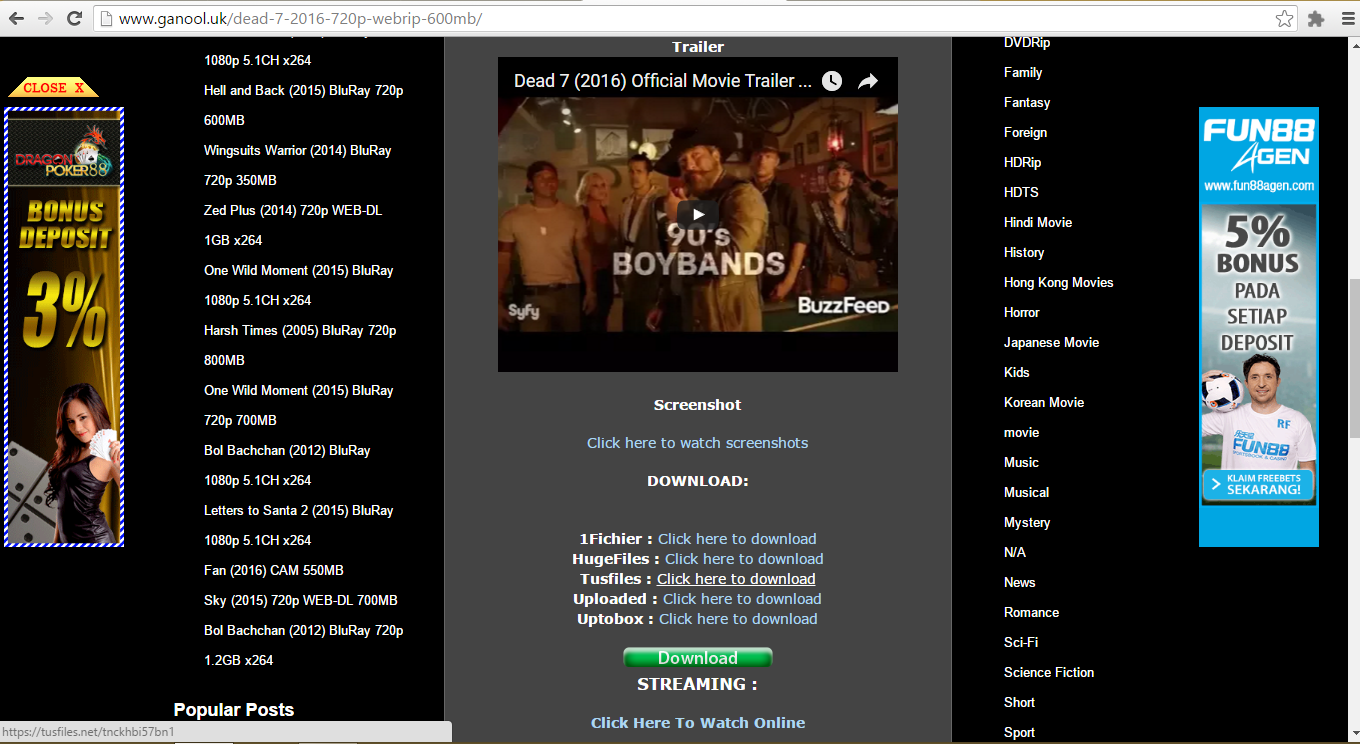Click the browser forward arrow
1360x744 pixels.
45,18
